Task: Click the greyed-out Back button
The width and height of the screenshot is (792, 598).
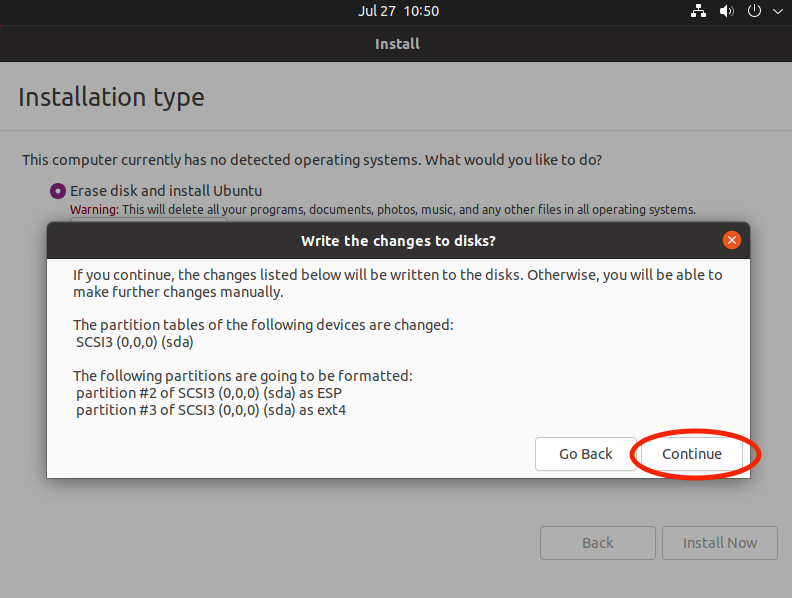Action: tap(597, 543)
